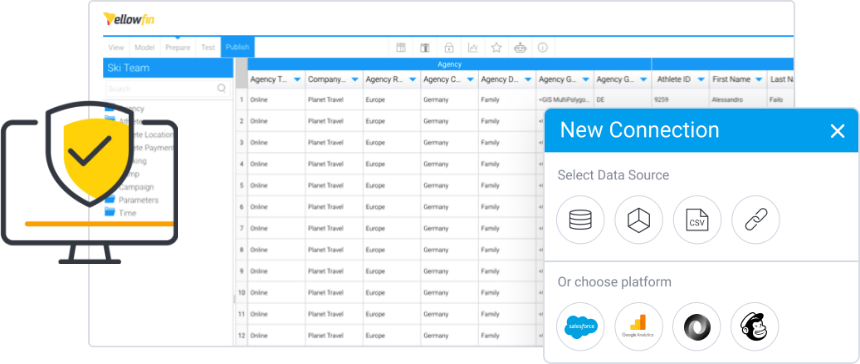Click the column formatting toolbar icon
The image size is (860, 364).
coord(425,48)
